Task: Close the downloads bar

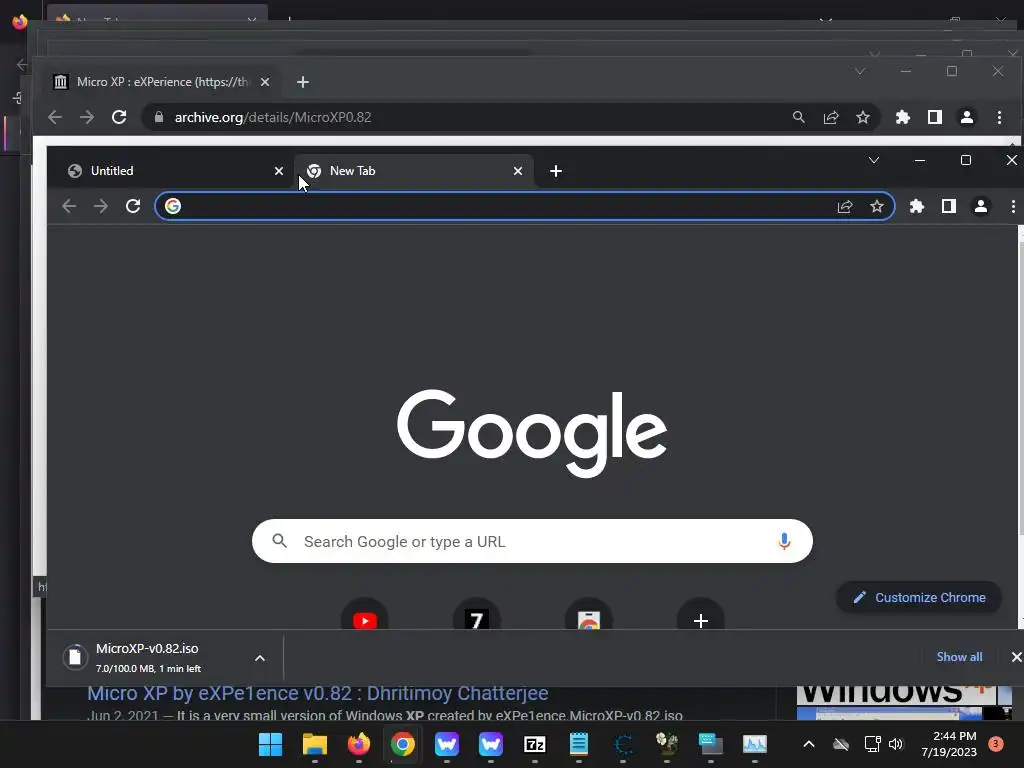Action: 1016,657
